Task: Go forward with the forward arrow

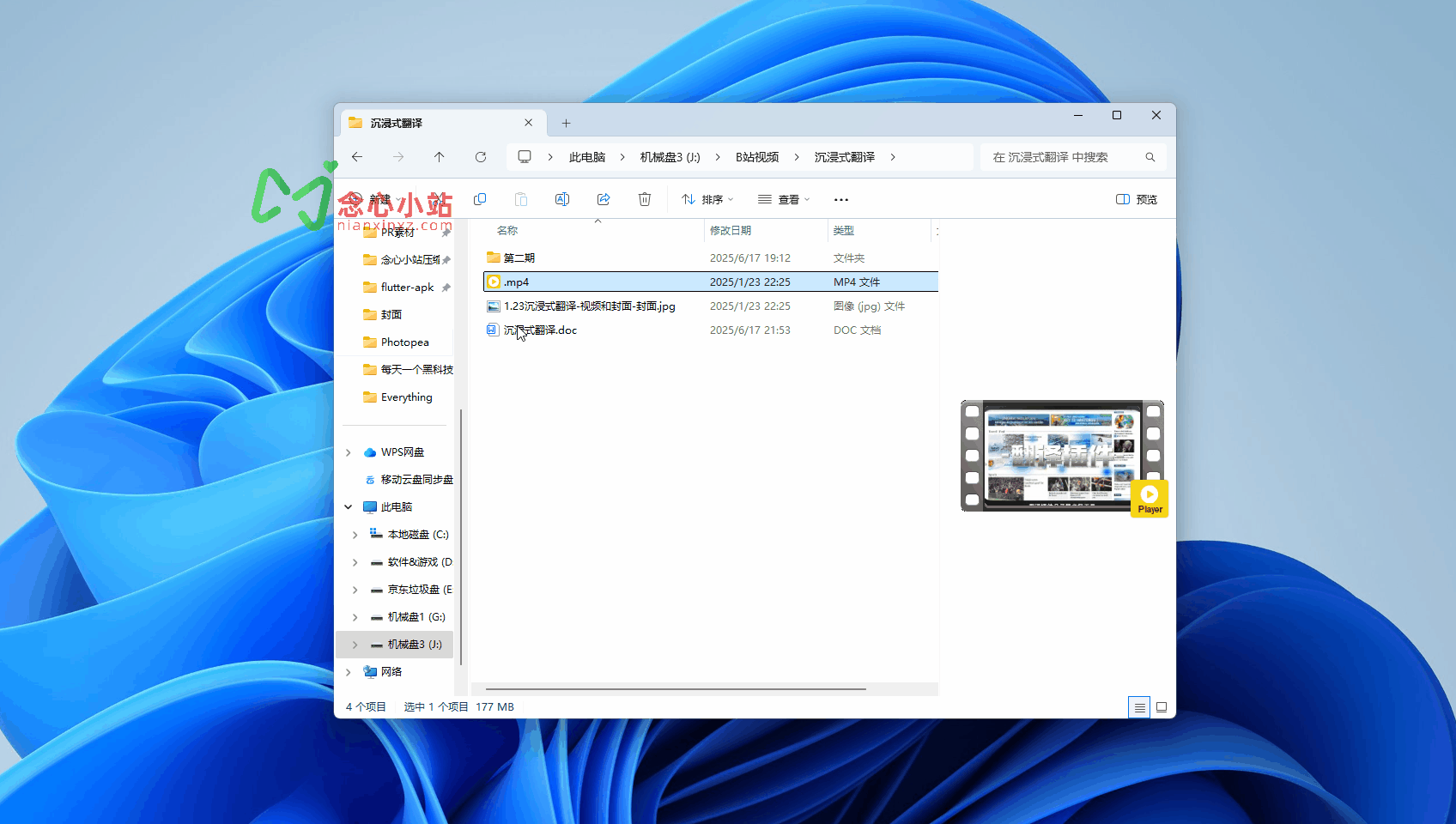Action: pos(398,157)
